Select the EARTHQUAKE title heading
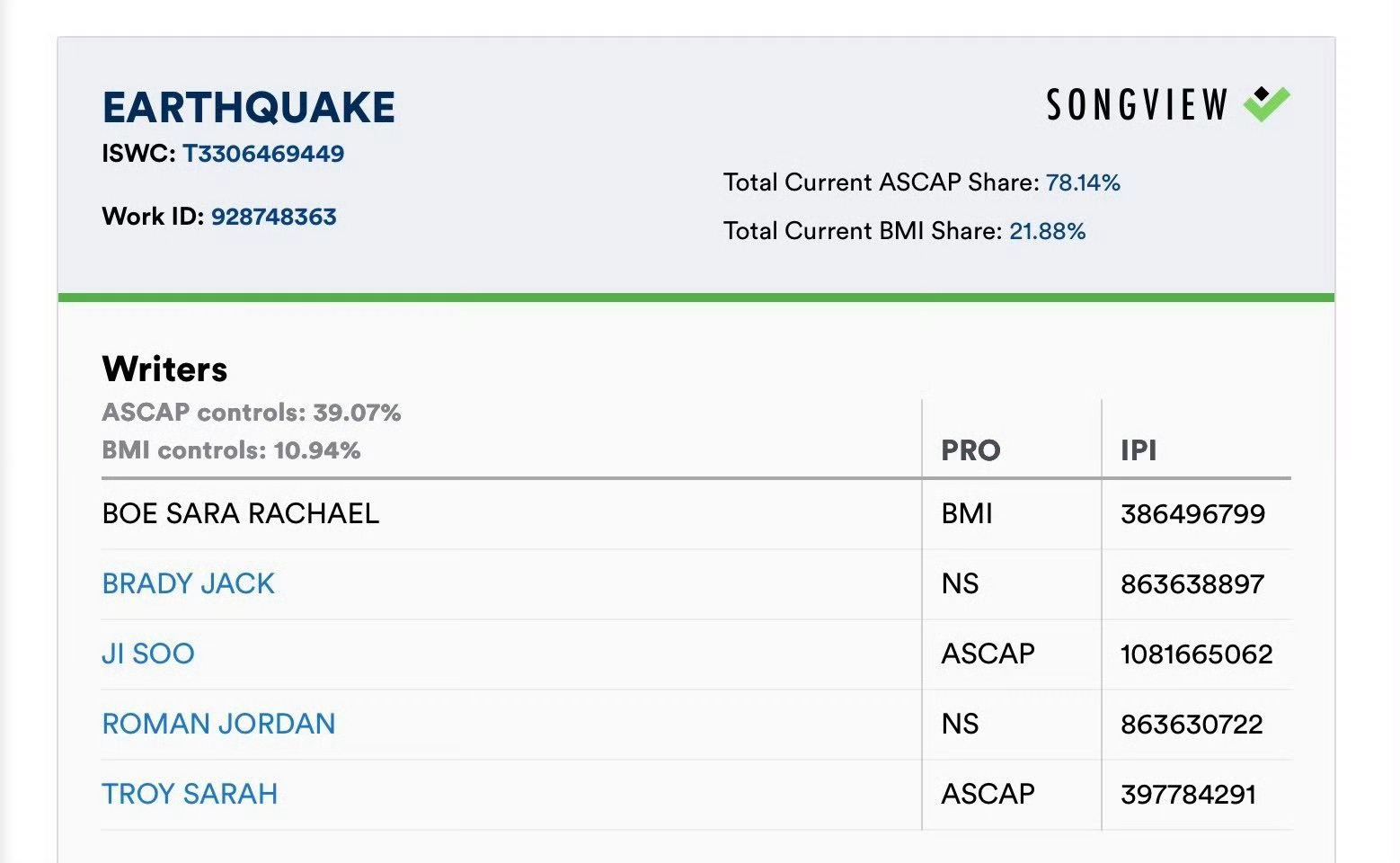This screenshot has width=1400, height=863. [249, 108]
